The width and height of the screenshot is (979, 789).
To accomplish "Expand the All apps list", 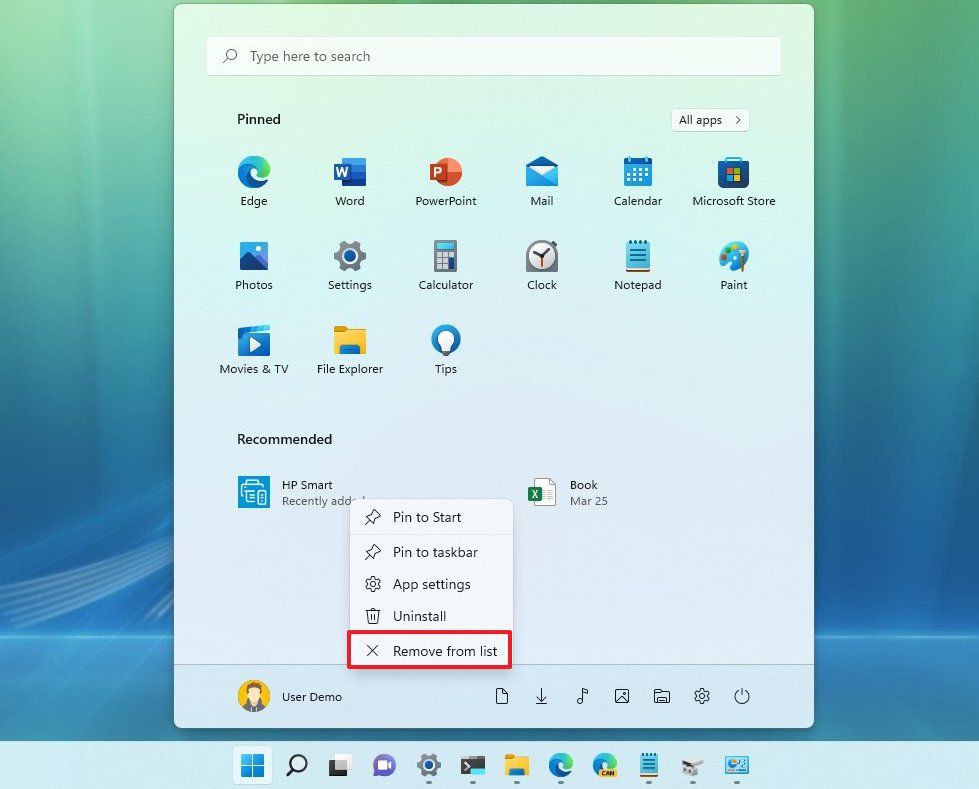I will 709,119.
